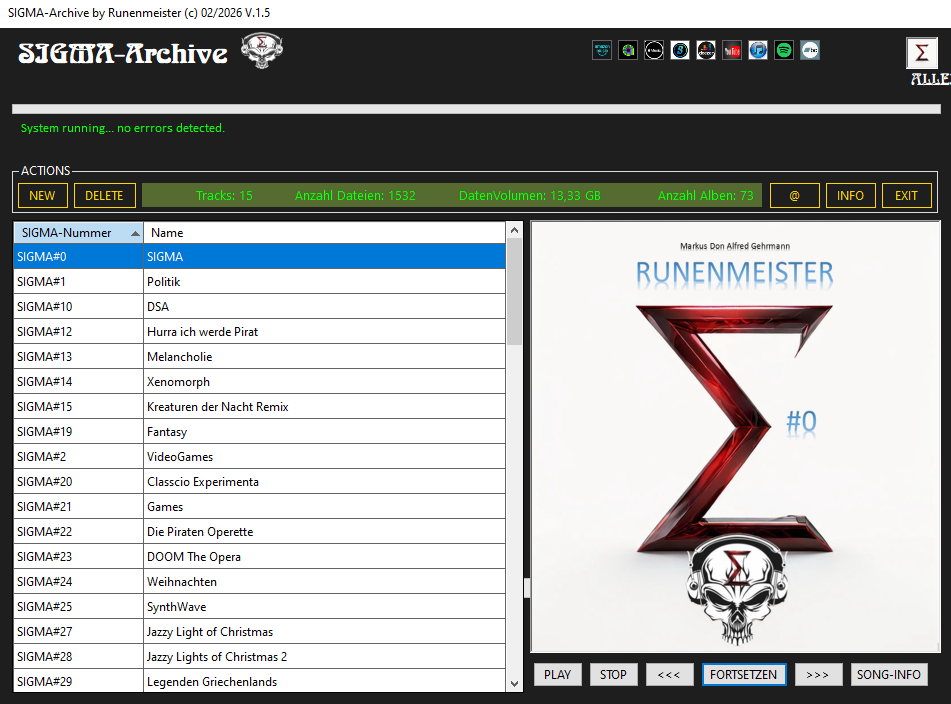The image size is (951, 704).
Task: Open the Bandcamp icon link
Action: point(810,50)
